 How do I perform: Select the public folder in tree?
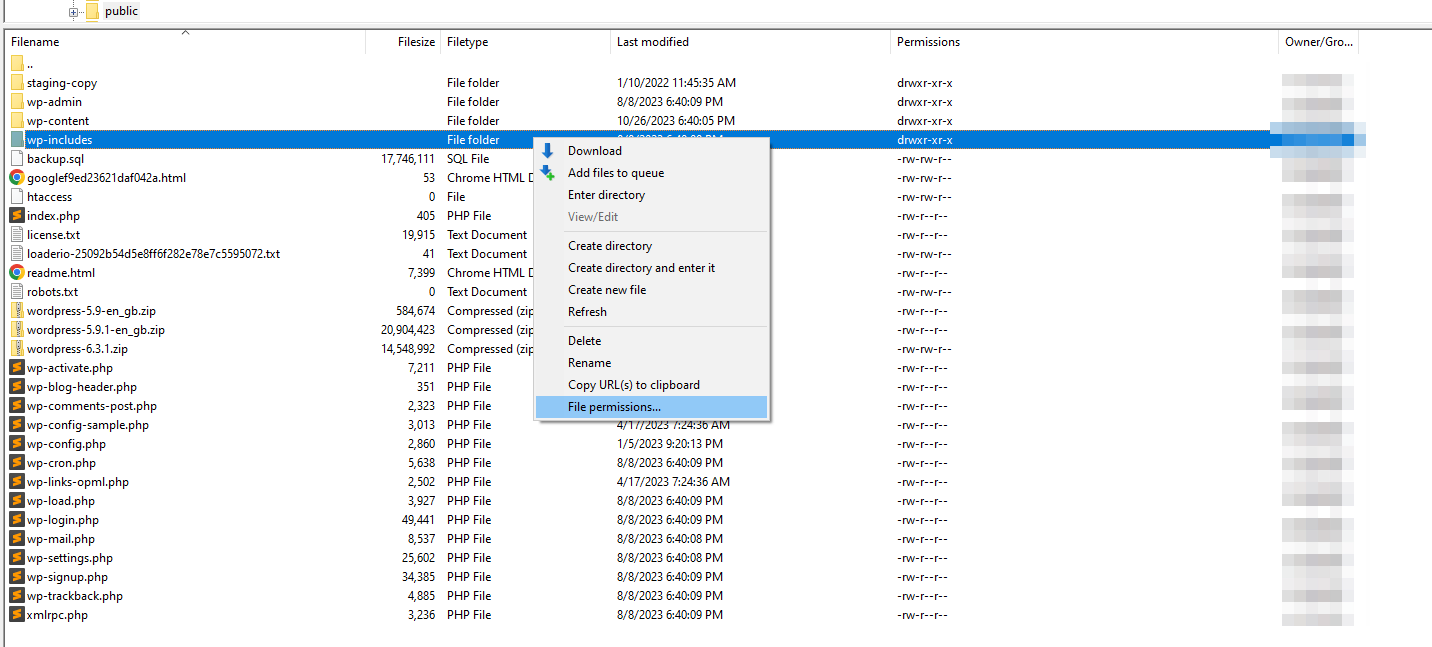pos(121,11)
